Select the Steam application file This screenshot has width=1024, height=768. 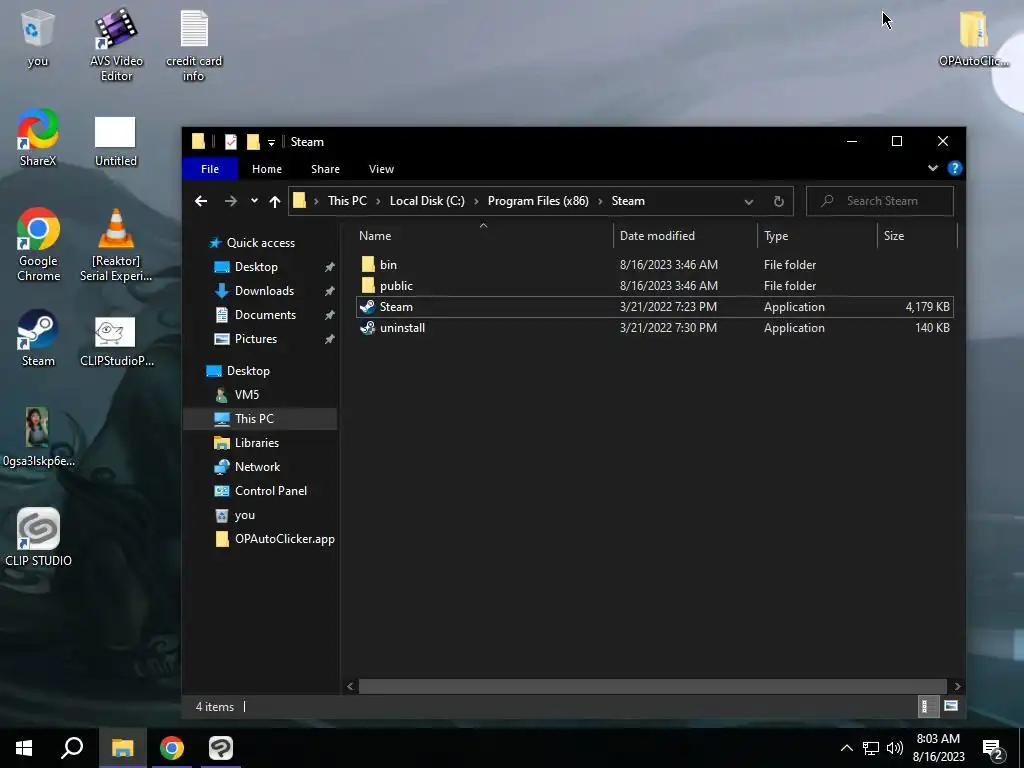654,307
